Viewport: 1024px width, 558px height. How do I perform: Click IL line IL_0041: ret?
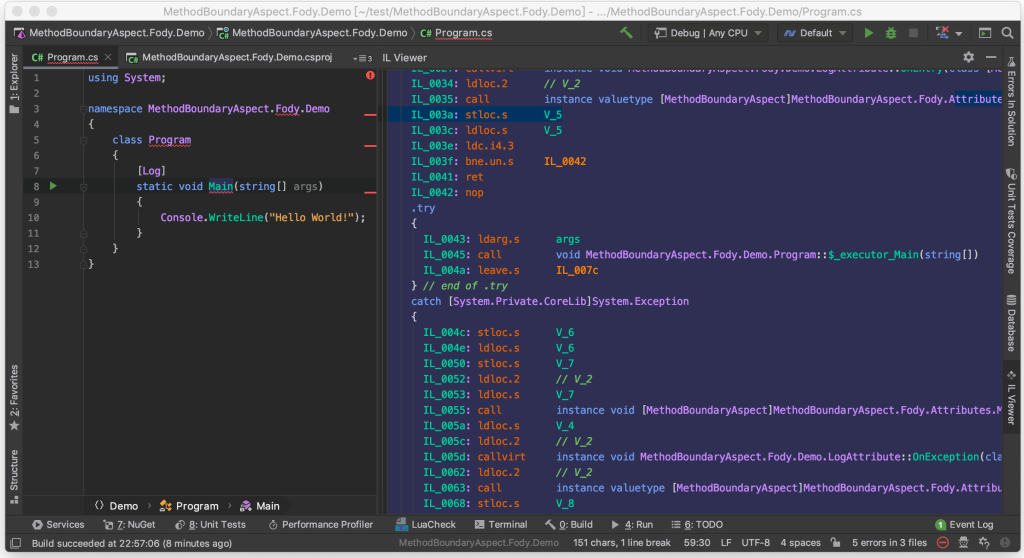click(447, 177)
